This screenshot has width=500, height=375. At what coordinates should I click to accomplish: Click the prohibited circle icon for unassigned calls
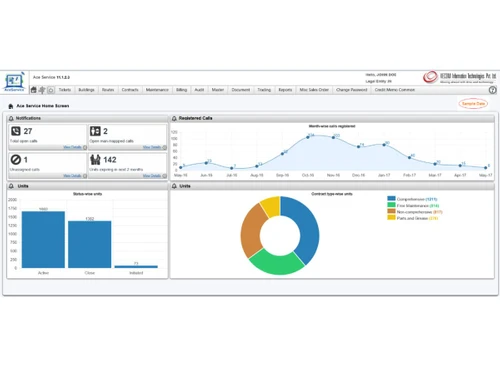(x=16, y=160)
